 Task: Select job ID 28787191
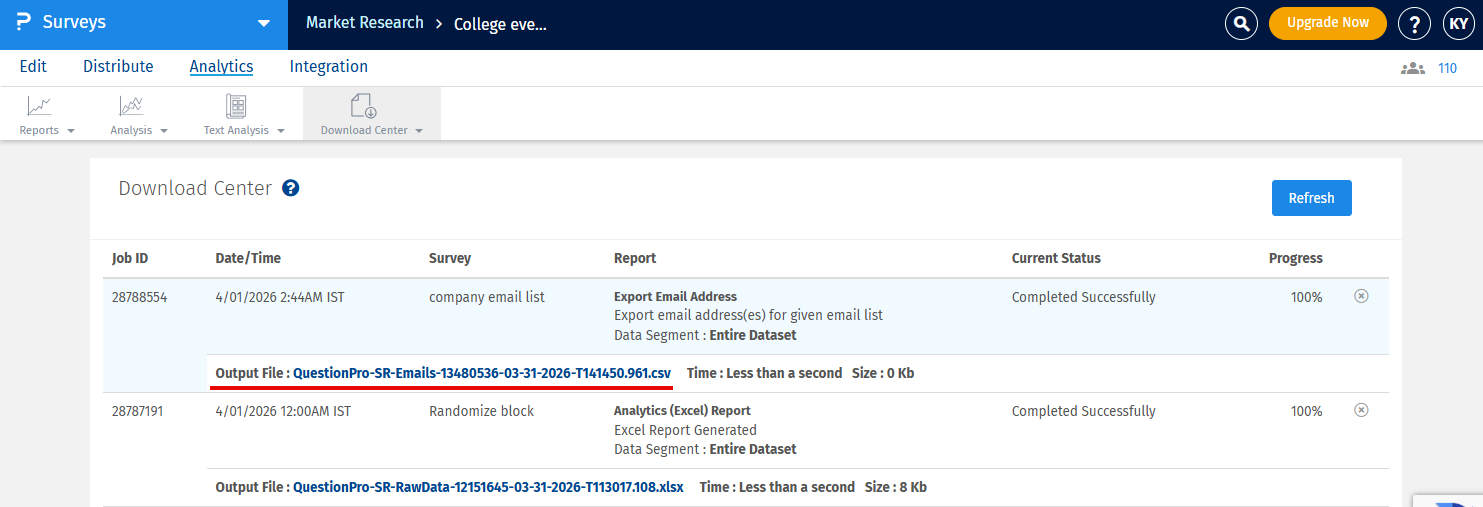click(x=137, y=411)
